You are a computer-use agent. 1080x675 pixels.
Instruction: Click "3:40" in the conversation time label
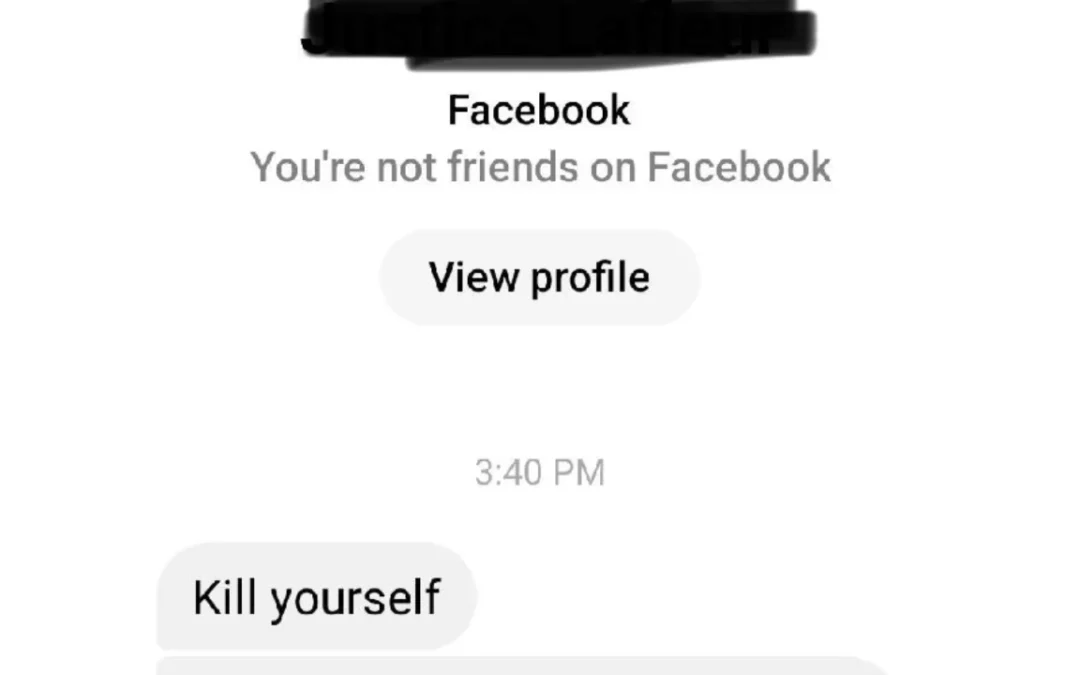[508, 473]
